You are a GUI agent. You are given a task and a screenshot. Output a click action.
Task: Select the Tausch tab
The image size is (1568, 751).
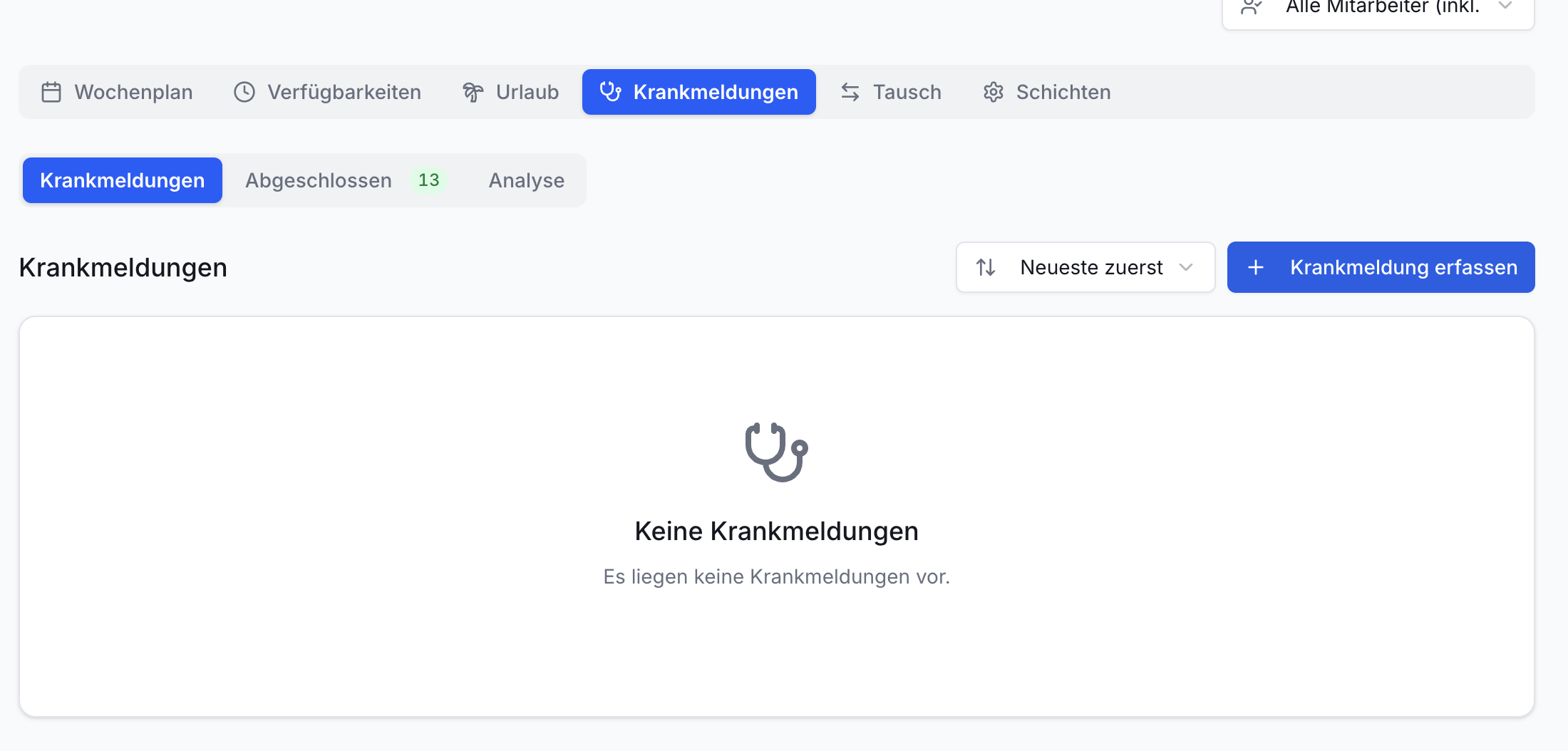[x=890, y=92]
